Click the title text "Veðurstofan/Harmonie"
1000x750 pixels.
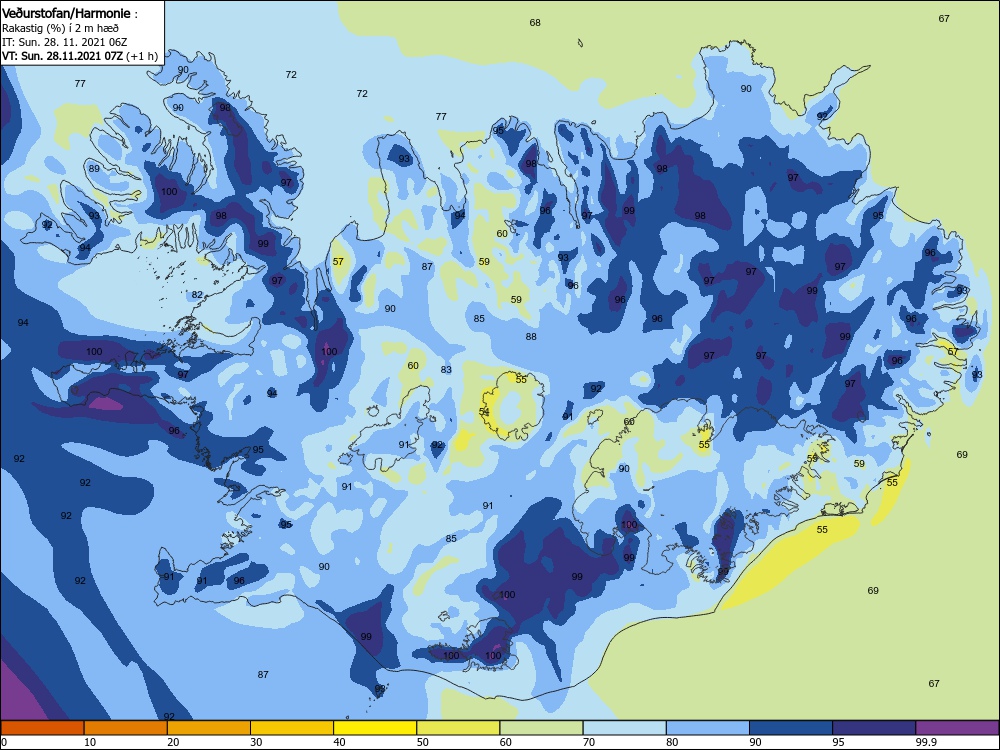coord(66,13)
